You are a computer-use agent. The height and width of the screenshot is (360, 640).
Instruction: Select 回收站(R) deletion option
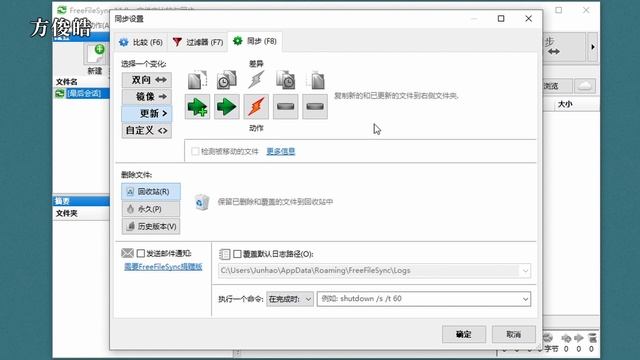tap(151, 191)
